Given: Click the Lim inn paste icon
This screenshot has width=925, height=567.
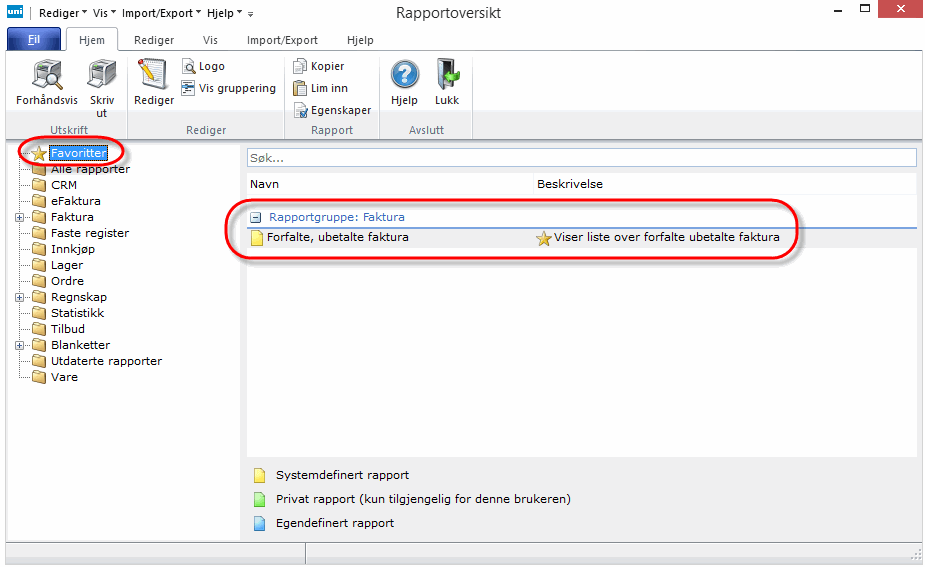Looking at the screenshot, I should 300,88.
